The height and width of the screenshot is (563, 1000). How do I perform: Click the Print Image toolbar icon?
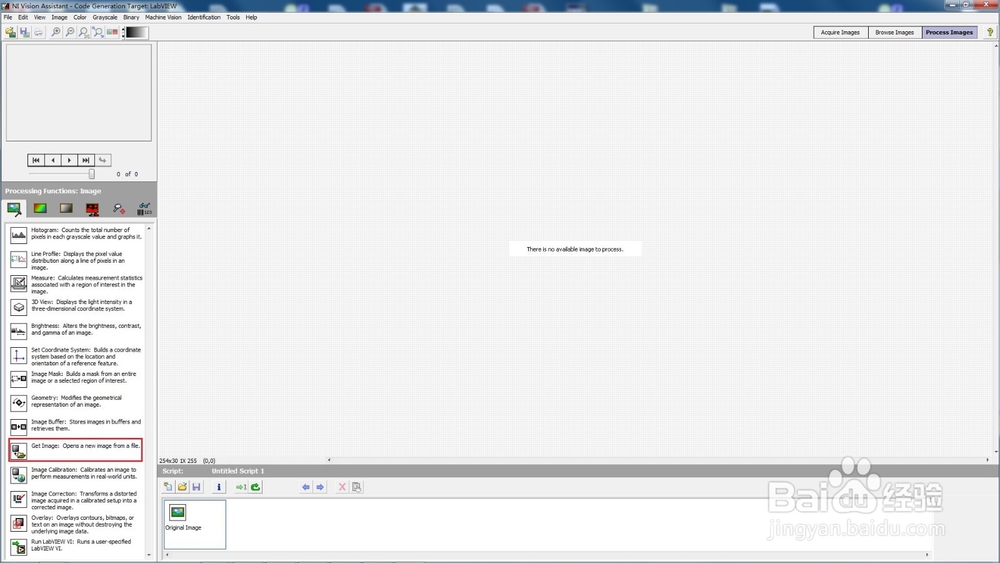pos(39,32)
